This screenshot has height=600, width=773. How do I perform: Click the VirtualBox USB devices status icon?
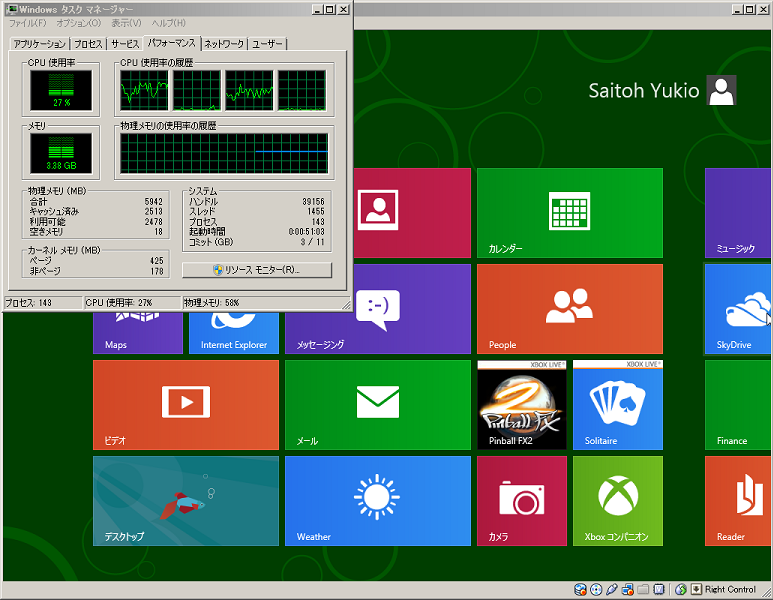[612, 590]
